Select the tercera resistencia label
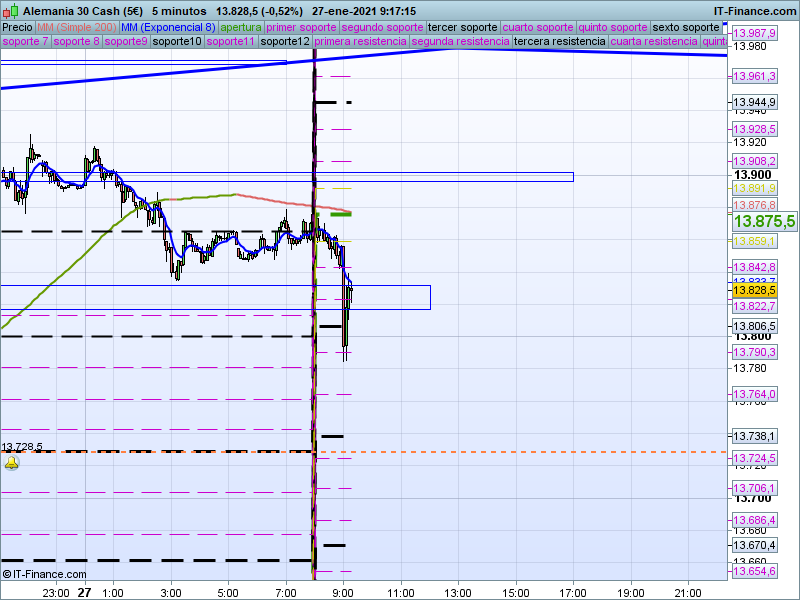 pos(559,42)
